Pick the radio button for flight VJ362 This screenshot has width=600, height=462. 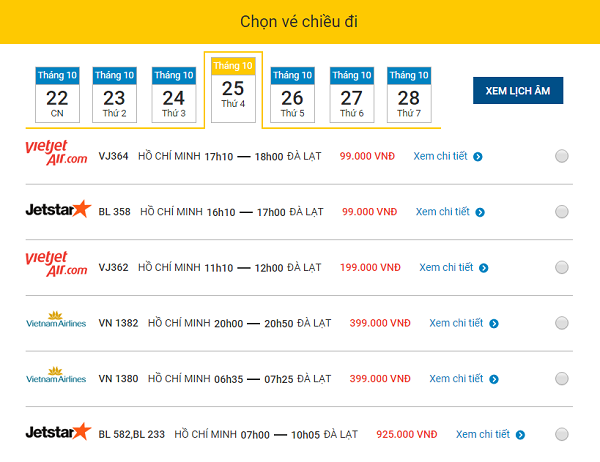pyautogui.click(x=562, y=268)
